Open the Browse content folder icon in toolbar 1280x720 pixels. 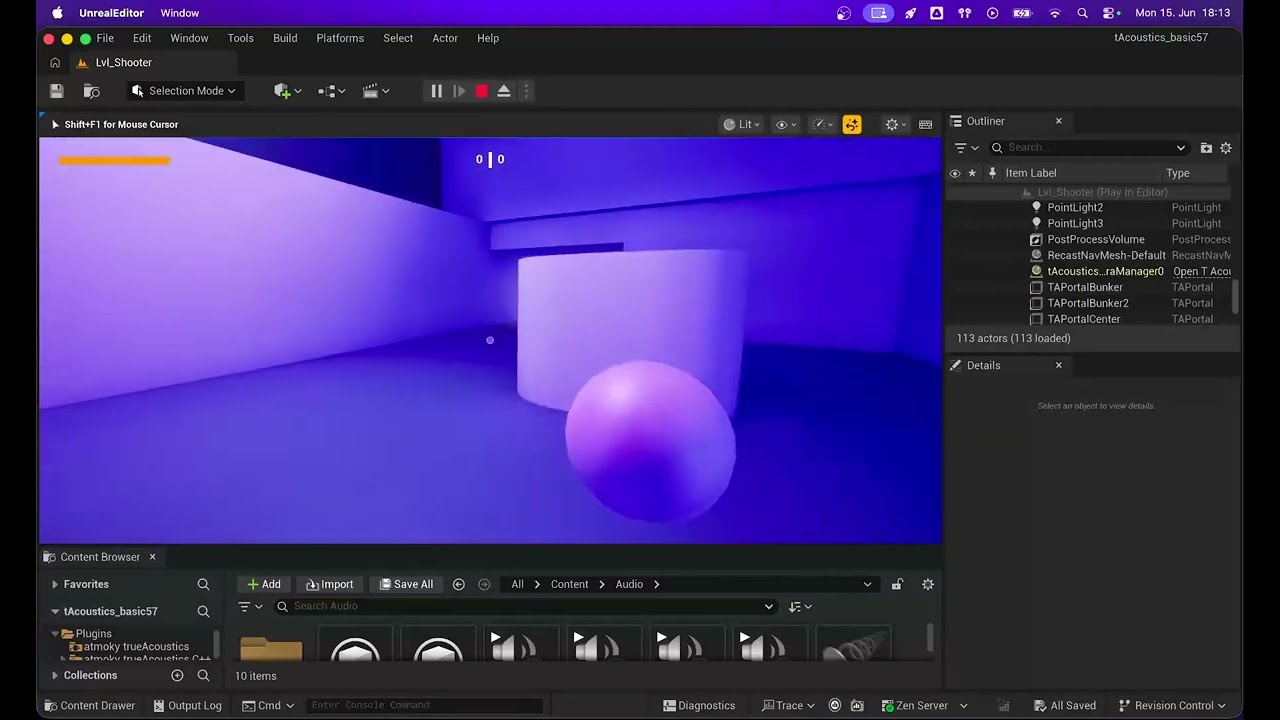92,91
